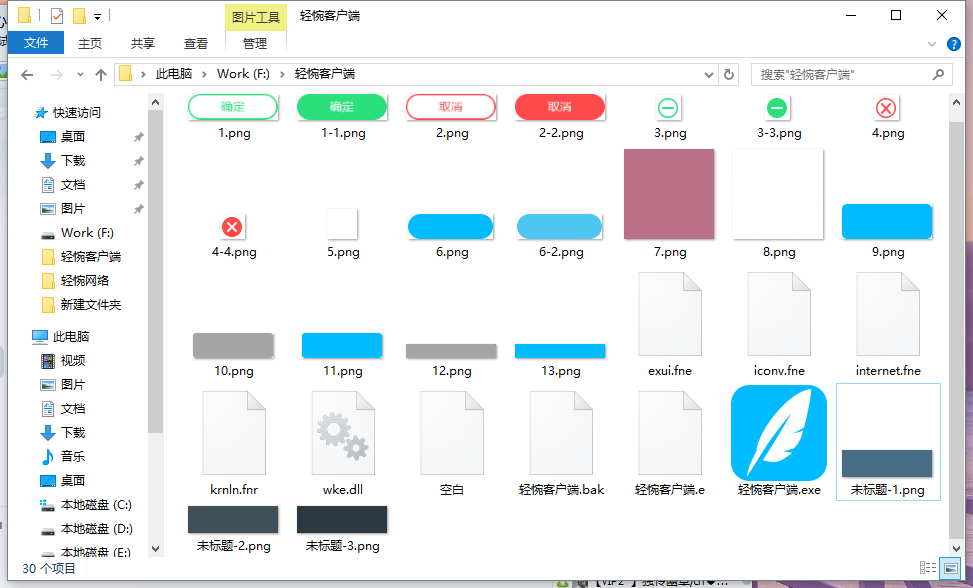Open the 轻惋客户端.exe feather application icon
Screen dimensions: 973x588
point(779,432)
